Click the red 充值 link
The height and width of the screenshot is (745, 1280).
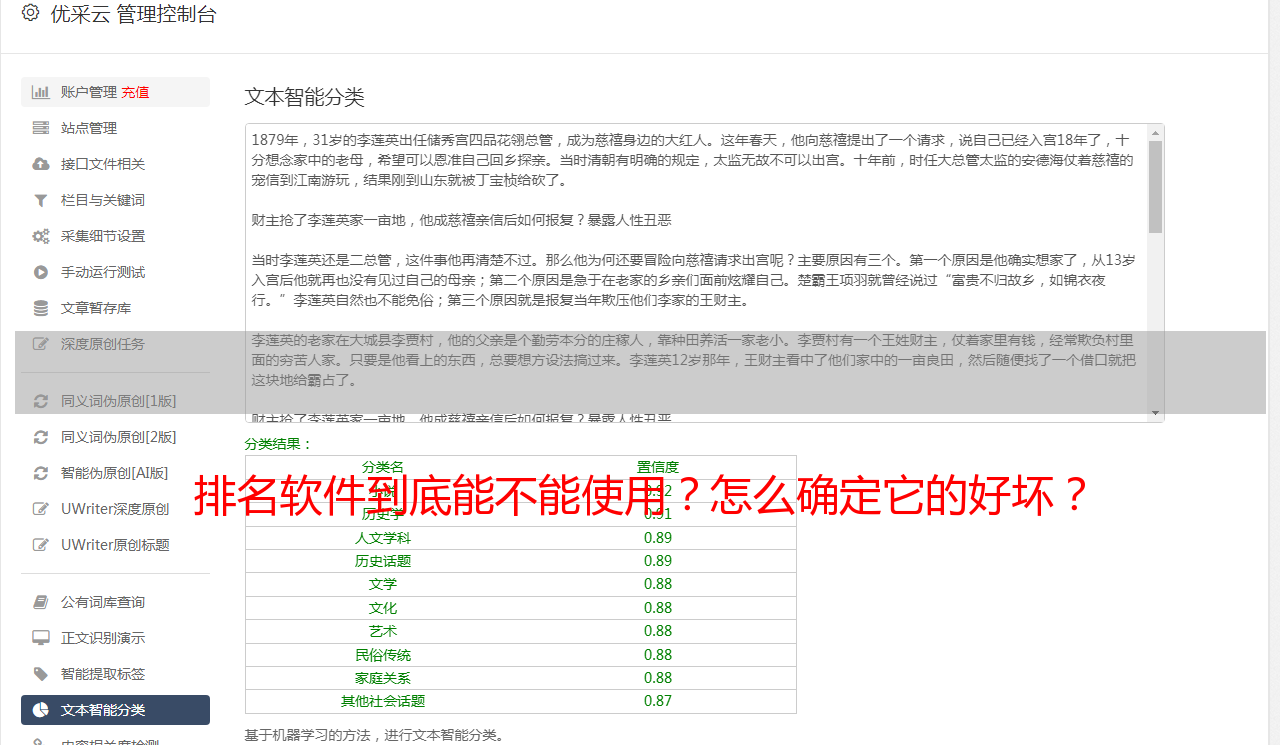[x=135, y=92]
